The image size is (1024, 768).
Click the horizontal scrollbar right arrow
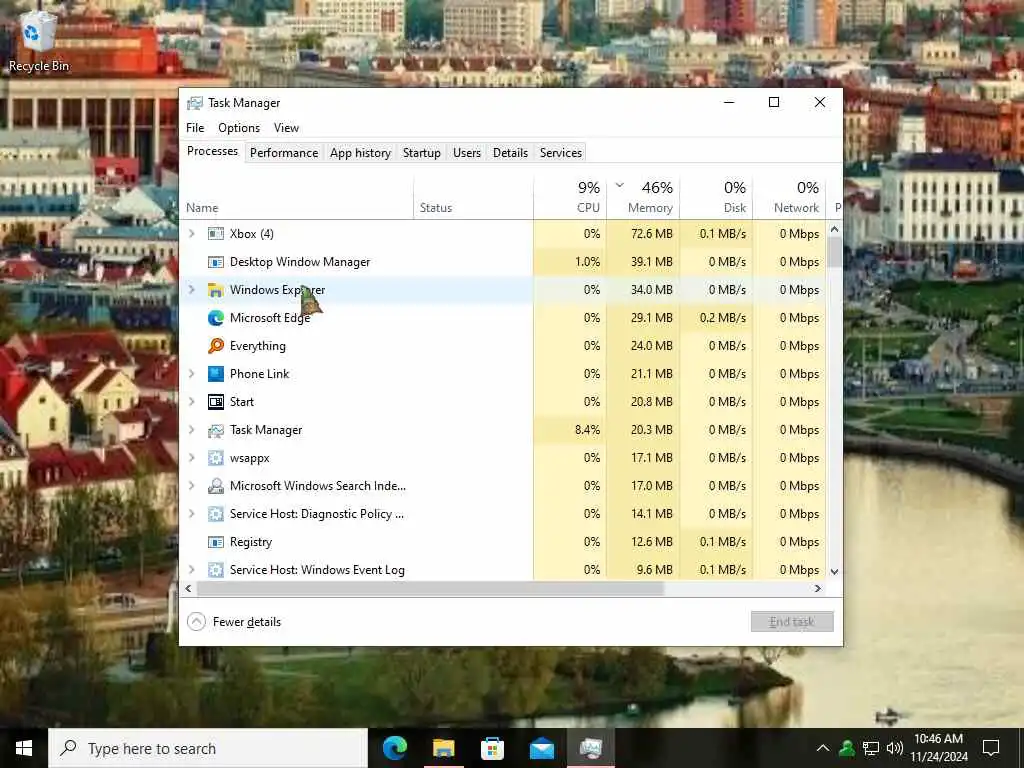tap(818, 588)
